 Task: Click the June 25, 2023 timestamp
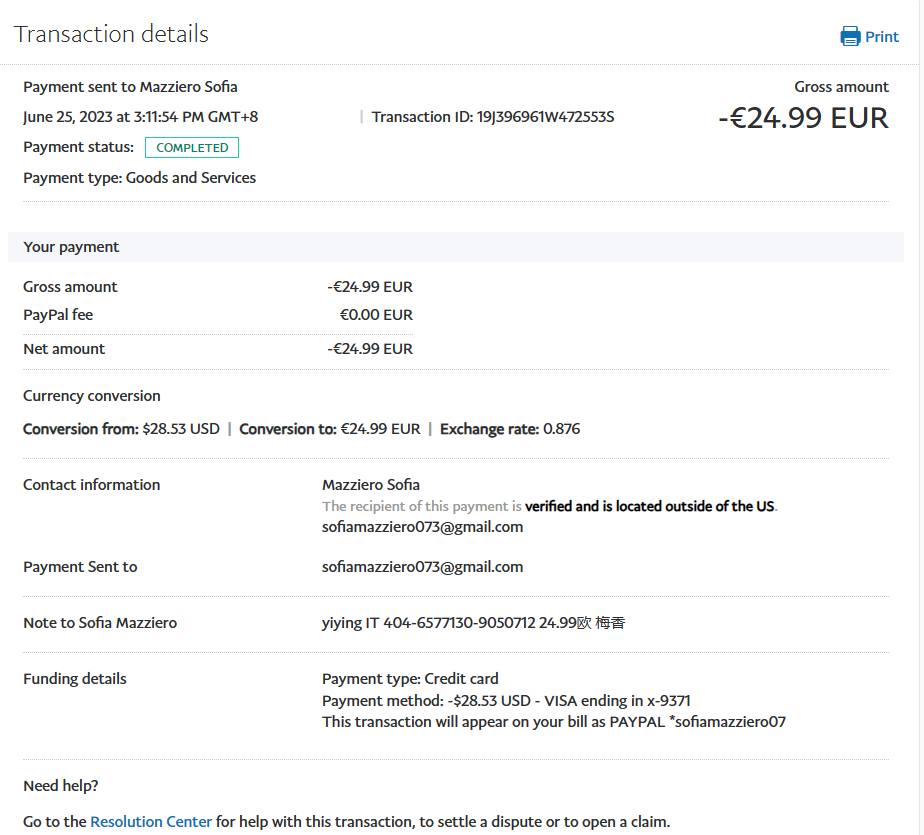click(140, 117)
